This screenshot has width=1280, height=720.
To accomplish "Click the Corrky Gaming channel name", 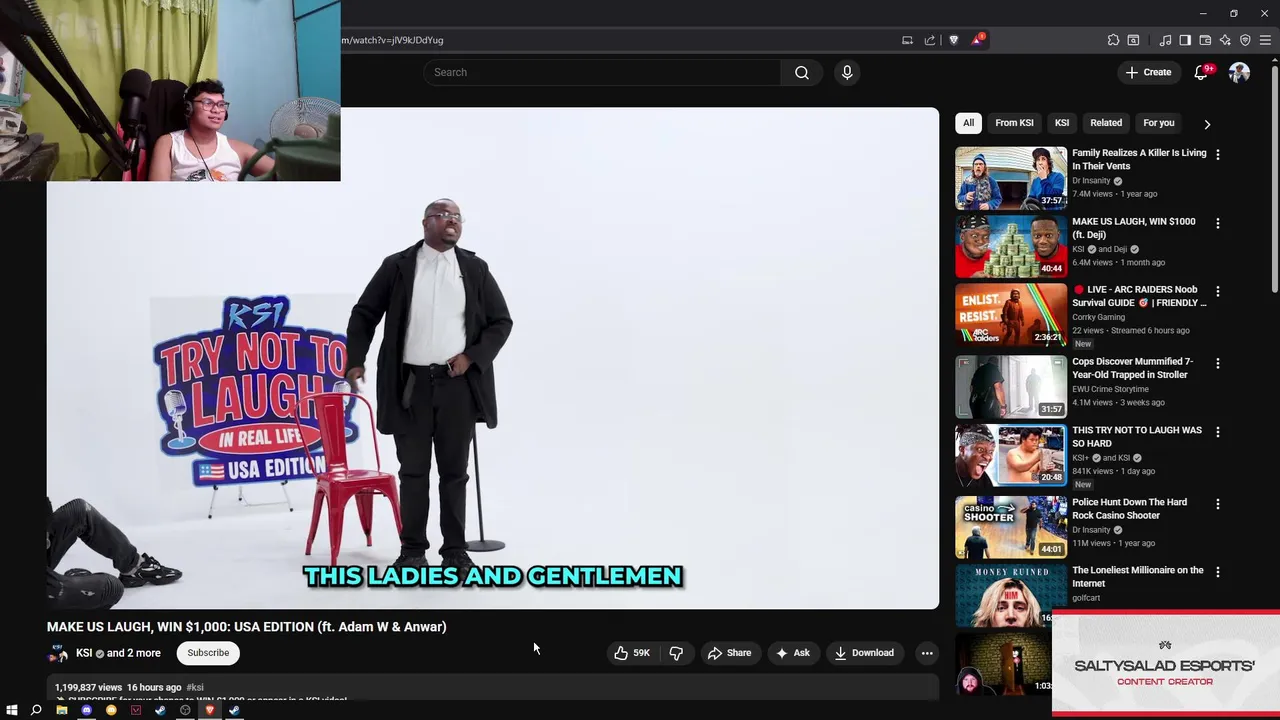I will click(1098, 317).
